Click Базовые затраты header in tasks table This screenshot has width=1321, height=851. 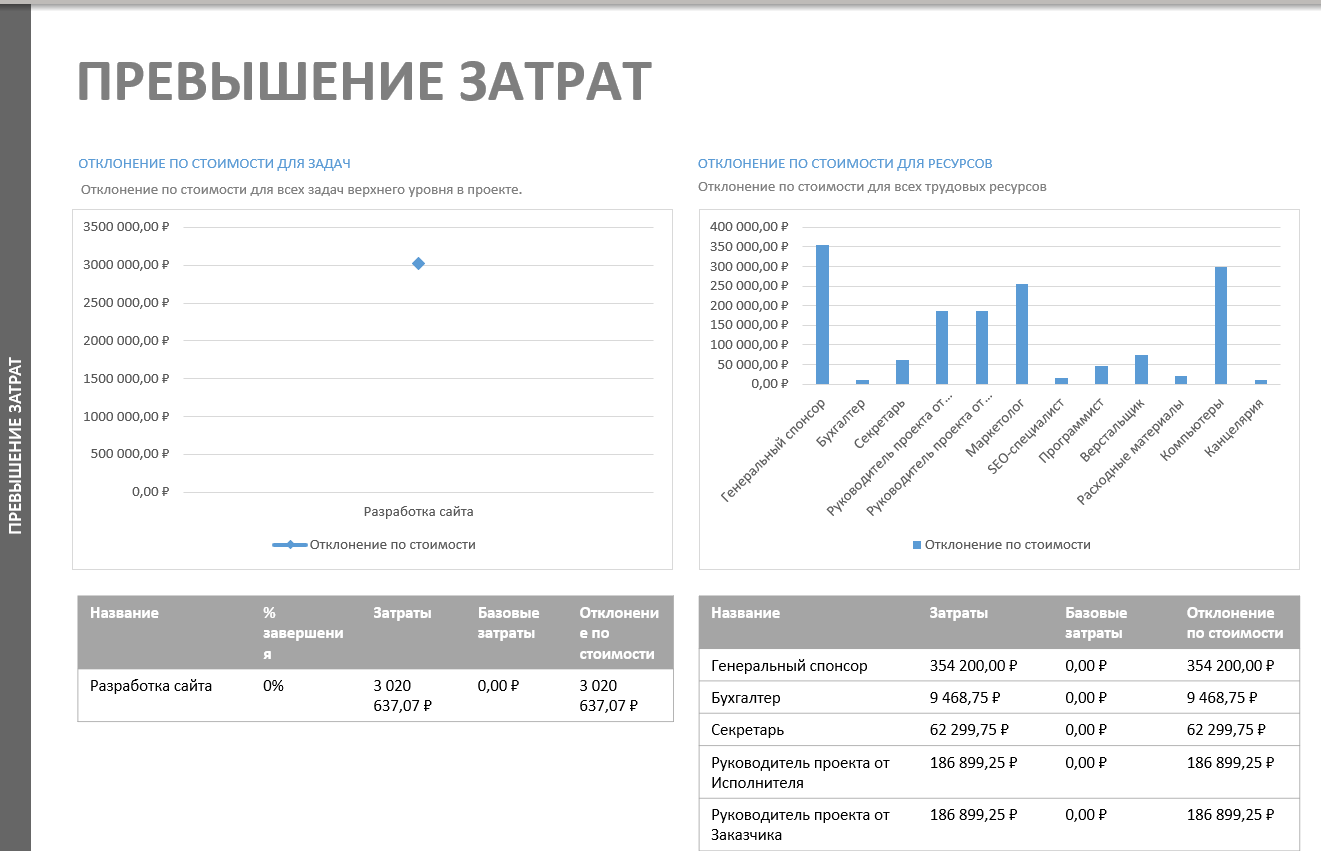click(508, 623)
